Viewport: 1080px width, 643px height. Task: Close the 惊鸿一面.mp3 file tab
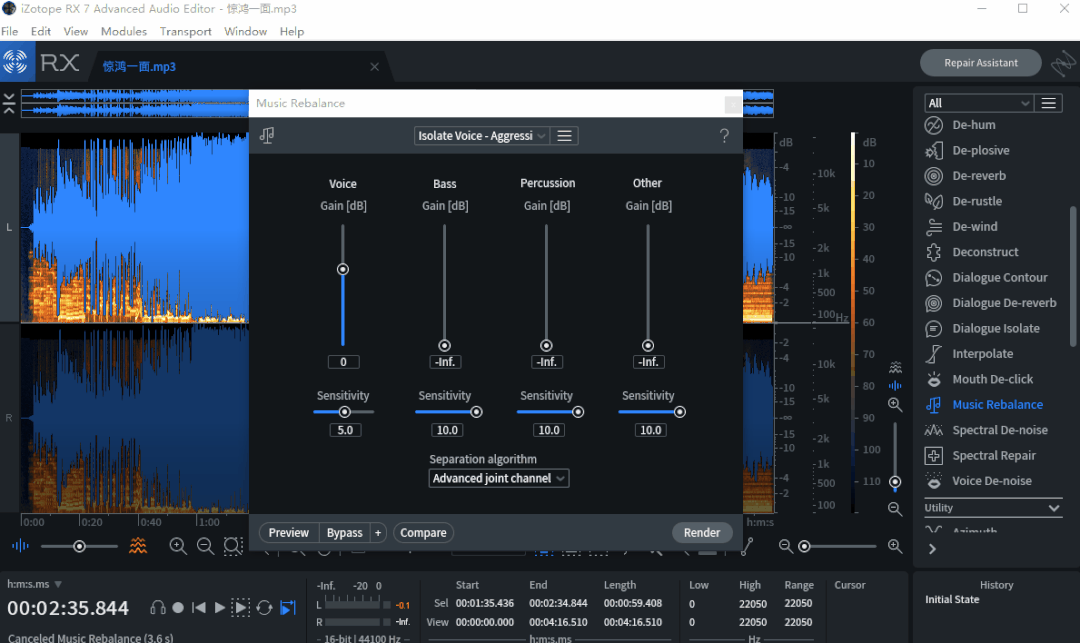[375, 67]
